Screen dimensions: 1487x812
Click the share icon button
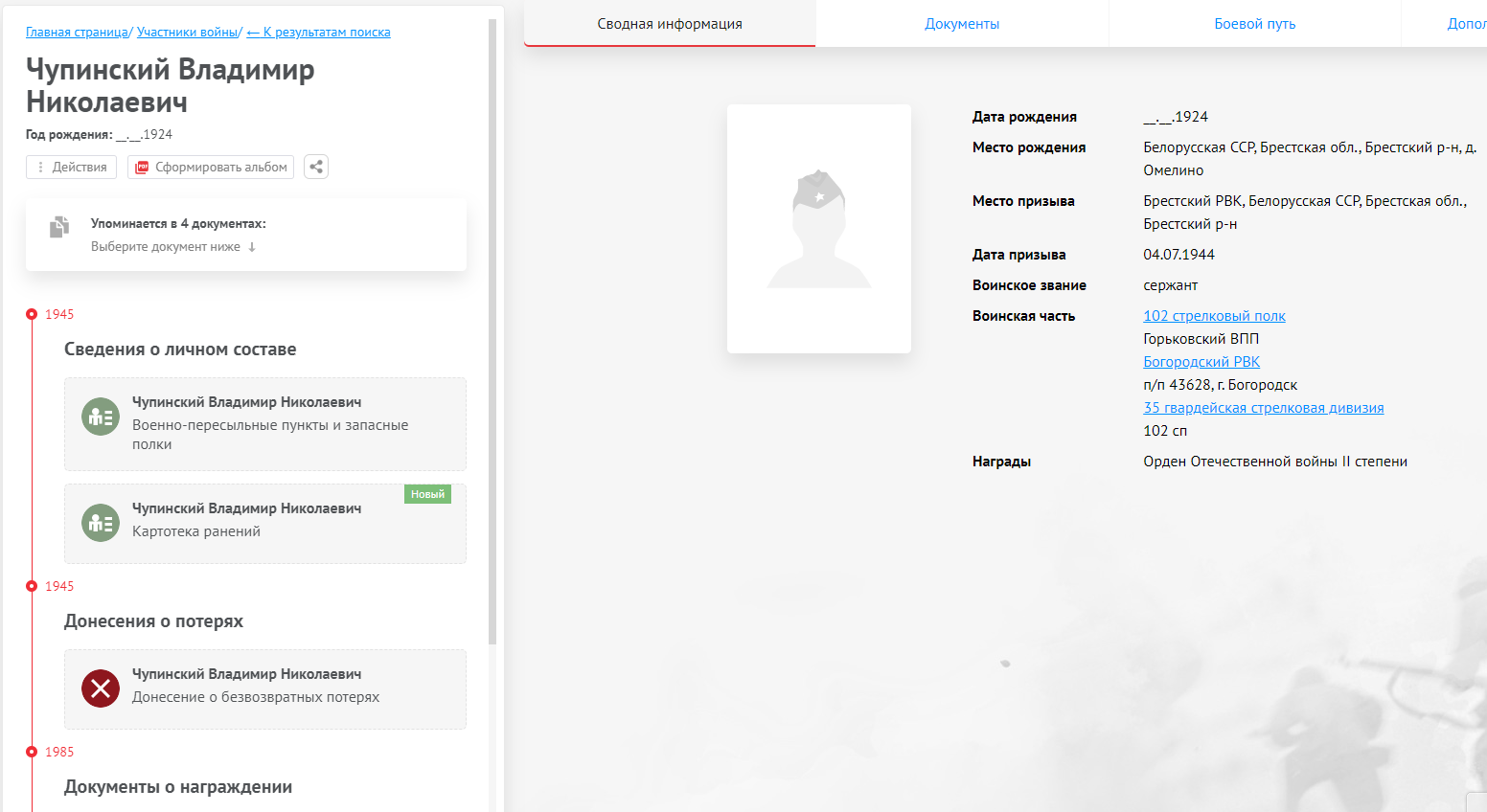tap(316, 167)
